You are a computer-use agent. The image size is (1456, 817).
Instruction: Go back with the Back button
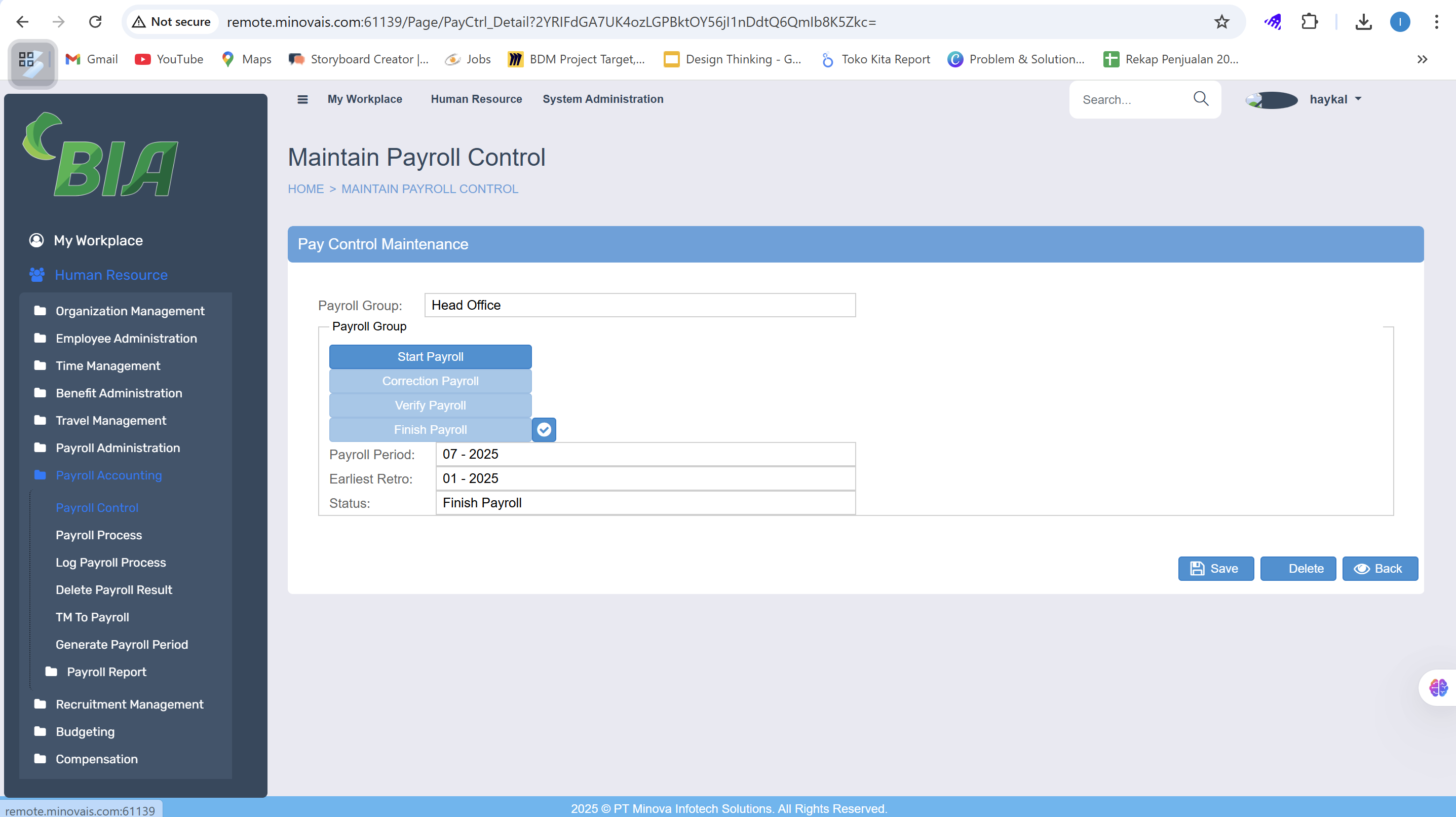click(1380, 568)
